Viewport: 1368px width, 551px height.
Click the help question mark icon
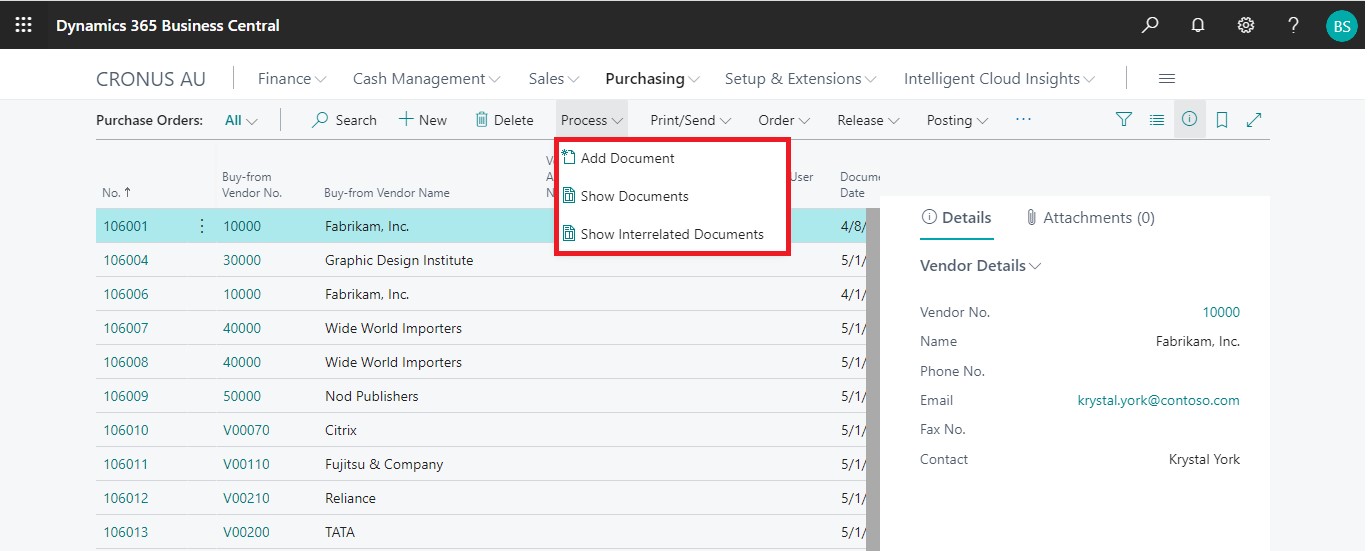click(x=1293, y=25)
